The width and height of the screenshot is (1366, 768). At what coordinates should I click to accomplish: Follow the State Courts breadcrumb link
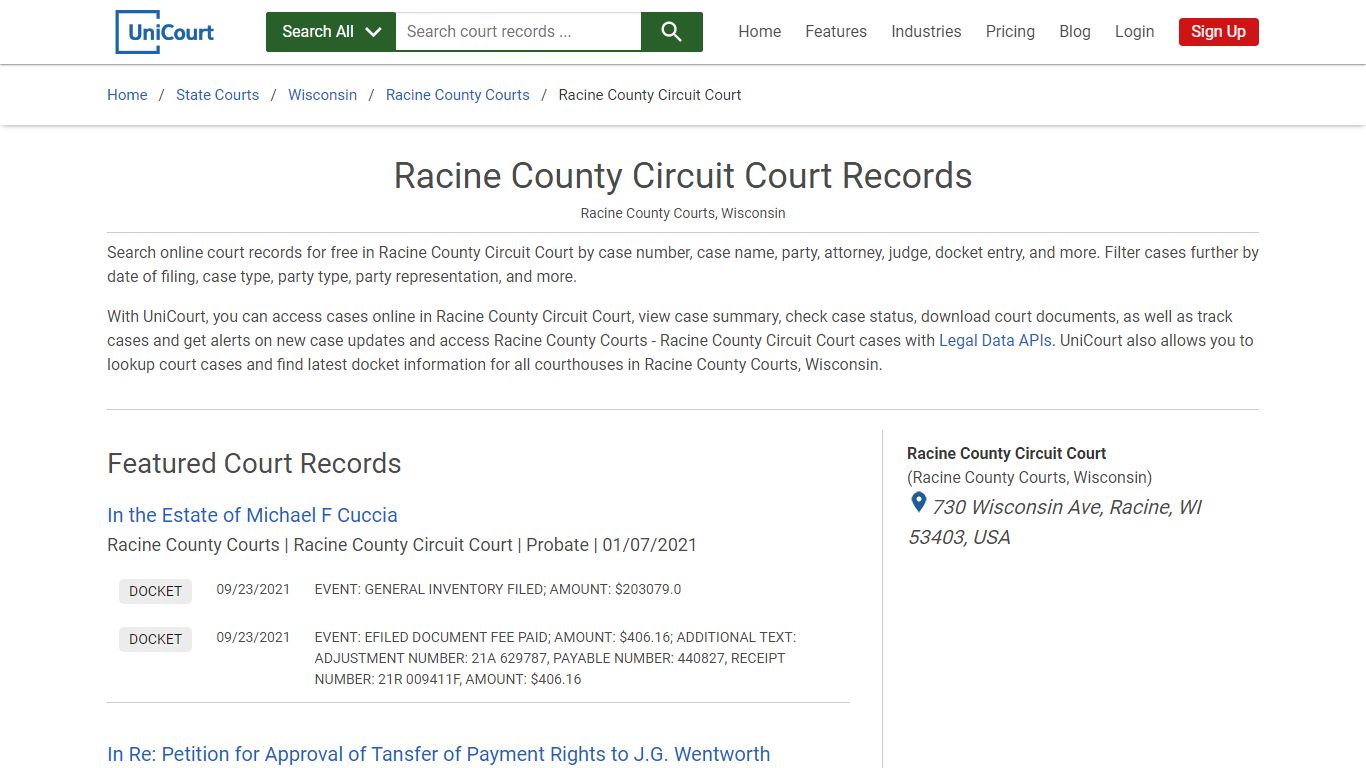[217, 95]
